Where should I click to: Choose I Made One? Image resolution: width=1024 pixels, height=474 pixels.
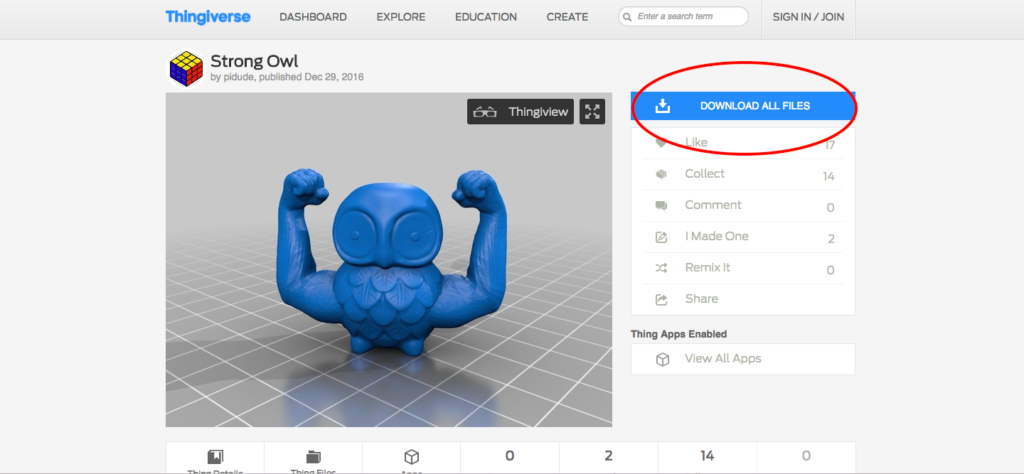[x=743, y=237]
